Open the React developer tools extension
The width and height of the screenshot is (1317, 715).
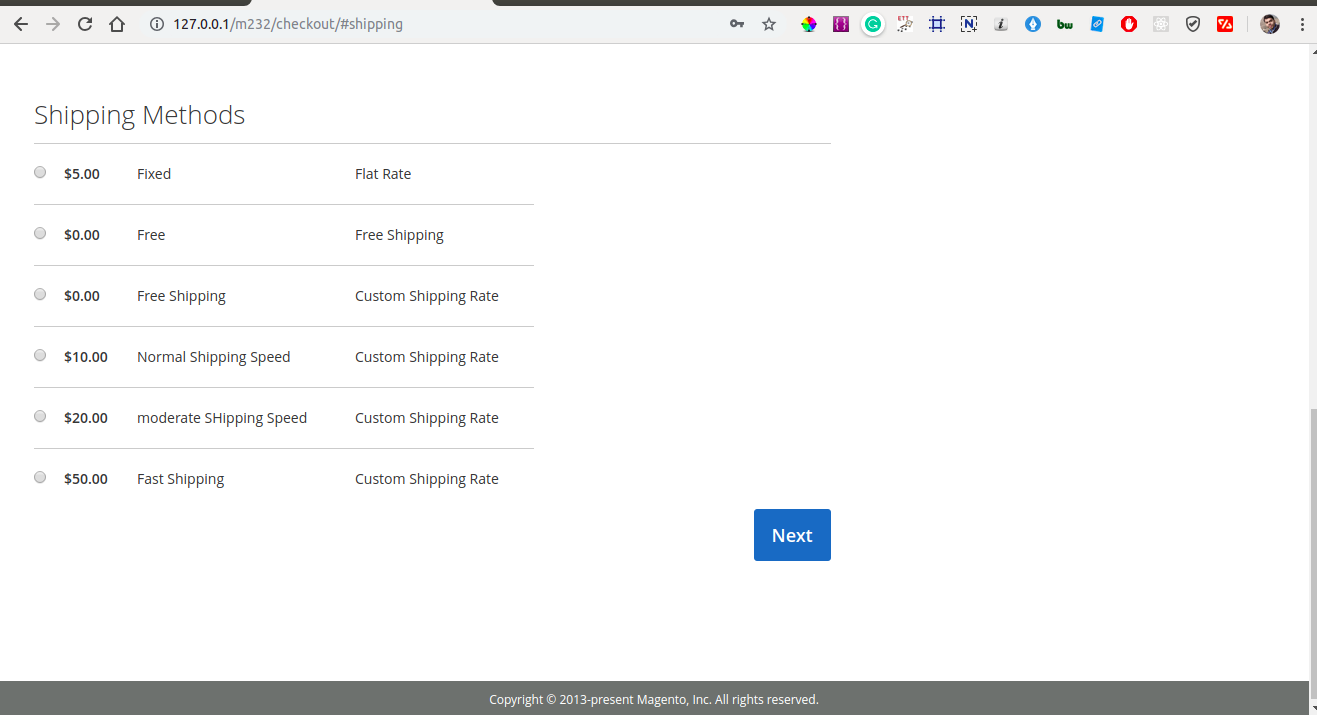click(x=1161, y=24)
